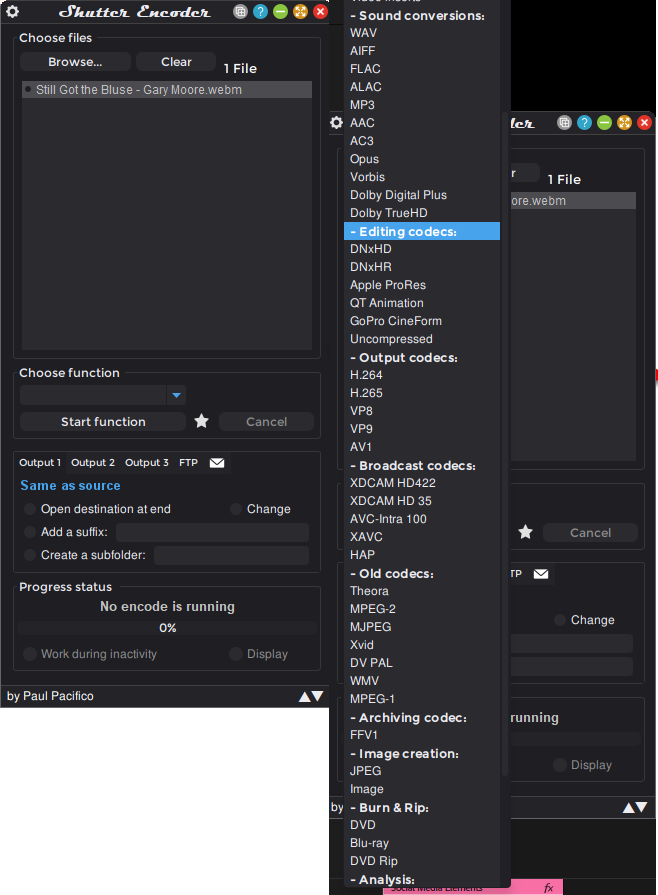Click Same as source destination link
The width and height of the screenshot is (658, 895).
pos(70,486)
